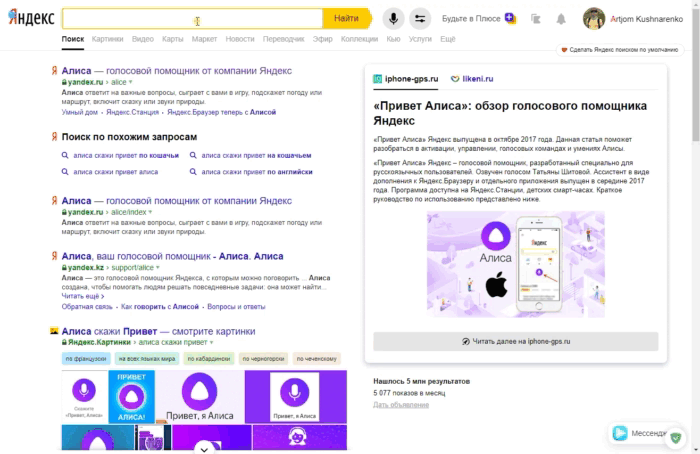Viewport: 700px width, 454px height.
Task: Switch to the Новости tab
Action: [240, 39]
